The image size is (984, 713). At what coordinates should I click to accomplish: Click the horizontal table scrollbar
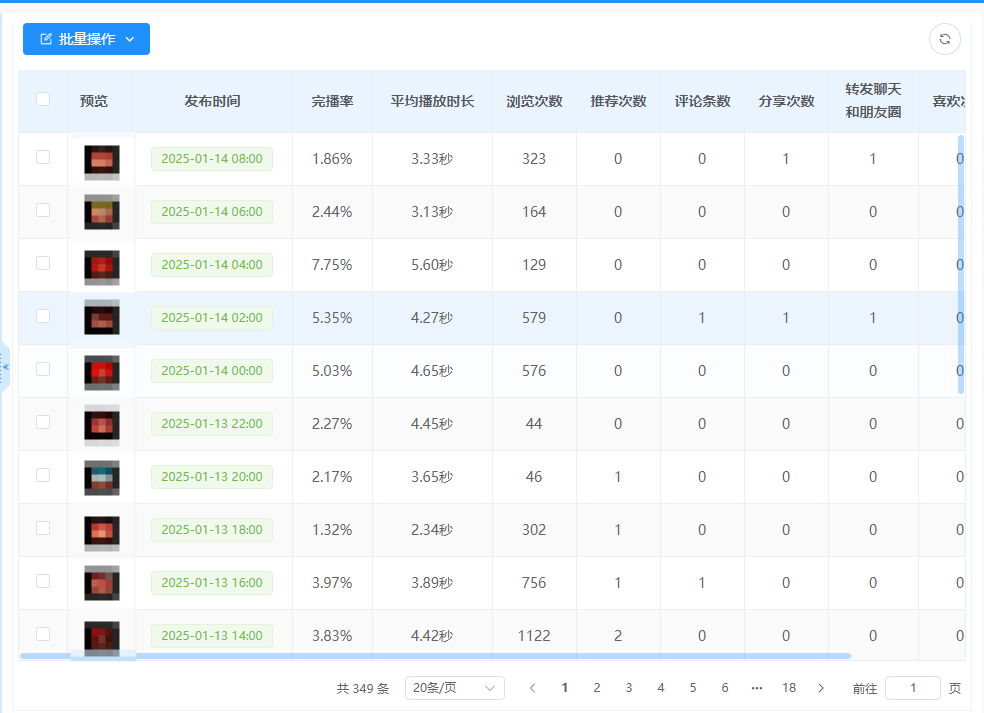(x=435, y=656)
